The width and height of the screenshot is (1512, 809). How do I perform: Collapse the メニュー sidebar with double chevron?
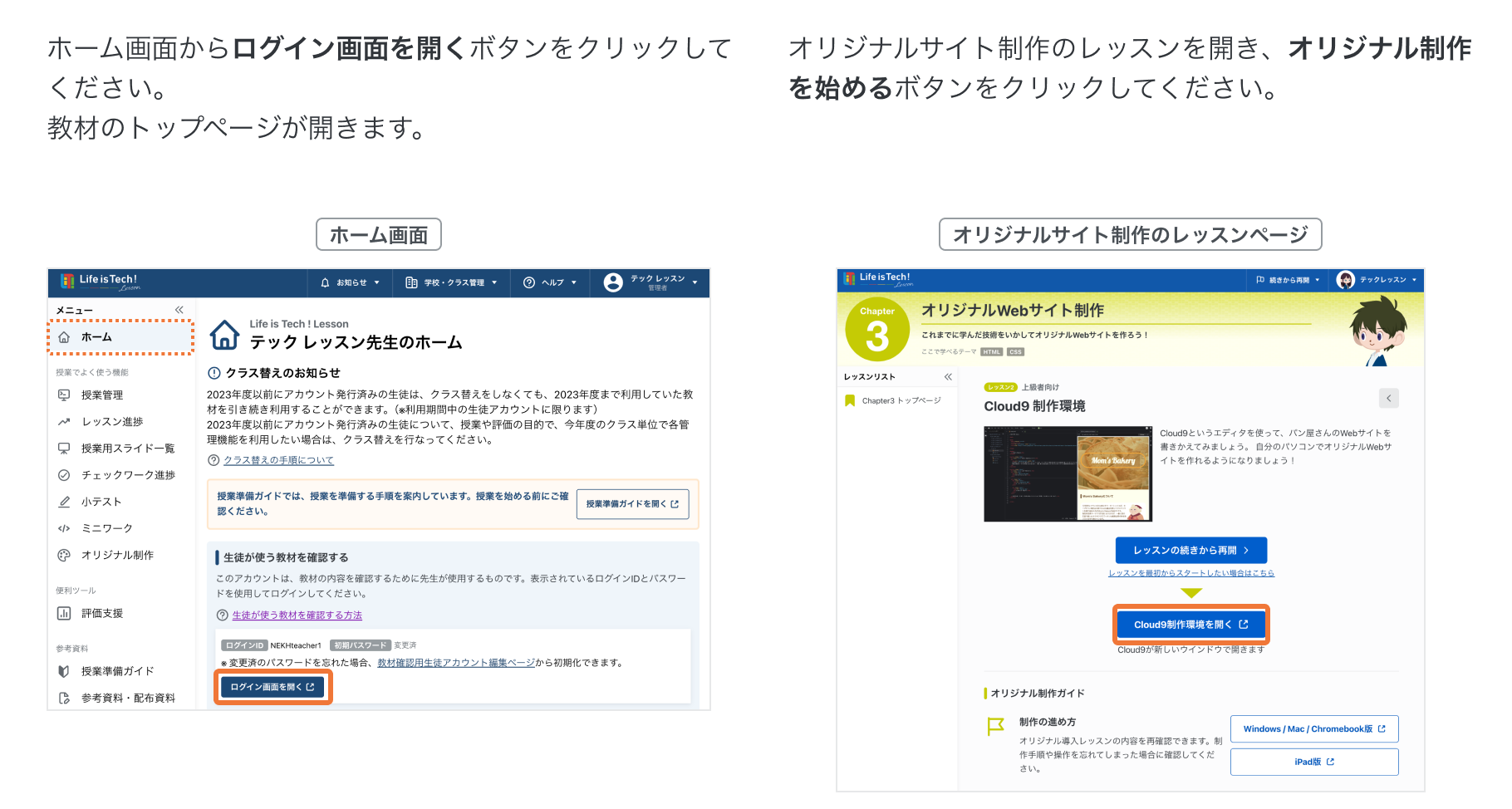(x=179, y=310)
